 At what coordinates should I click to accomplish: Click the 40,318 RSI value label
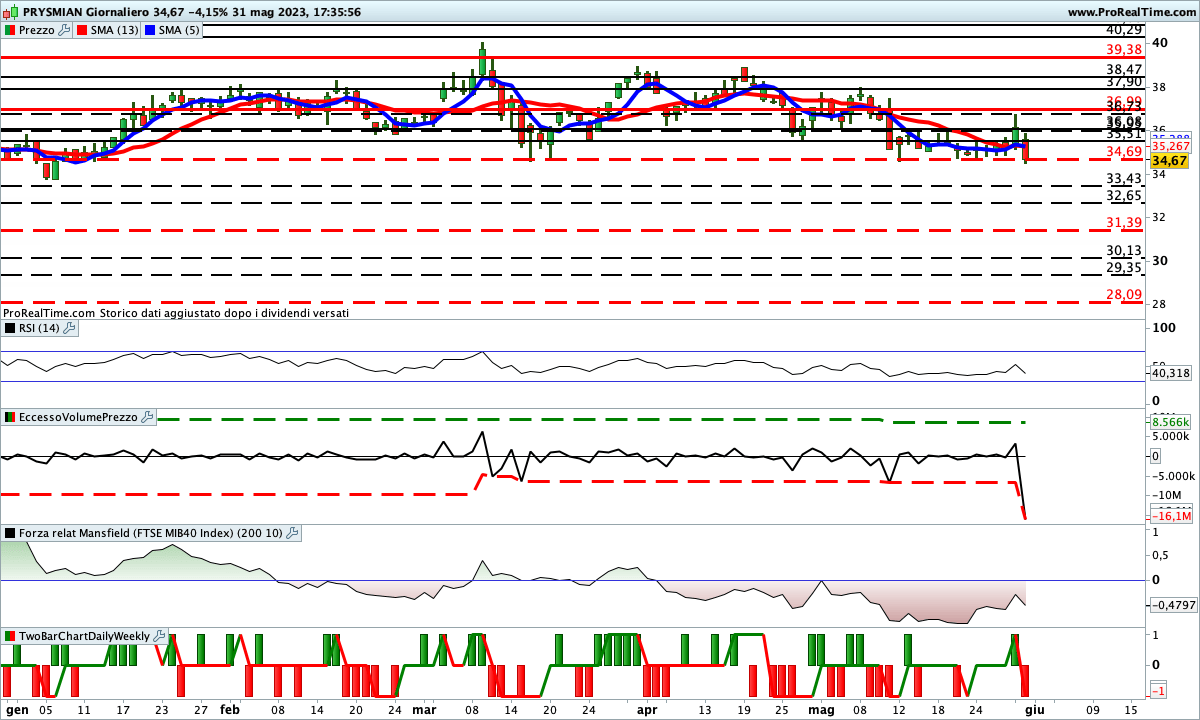click(1170, 373)
